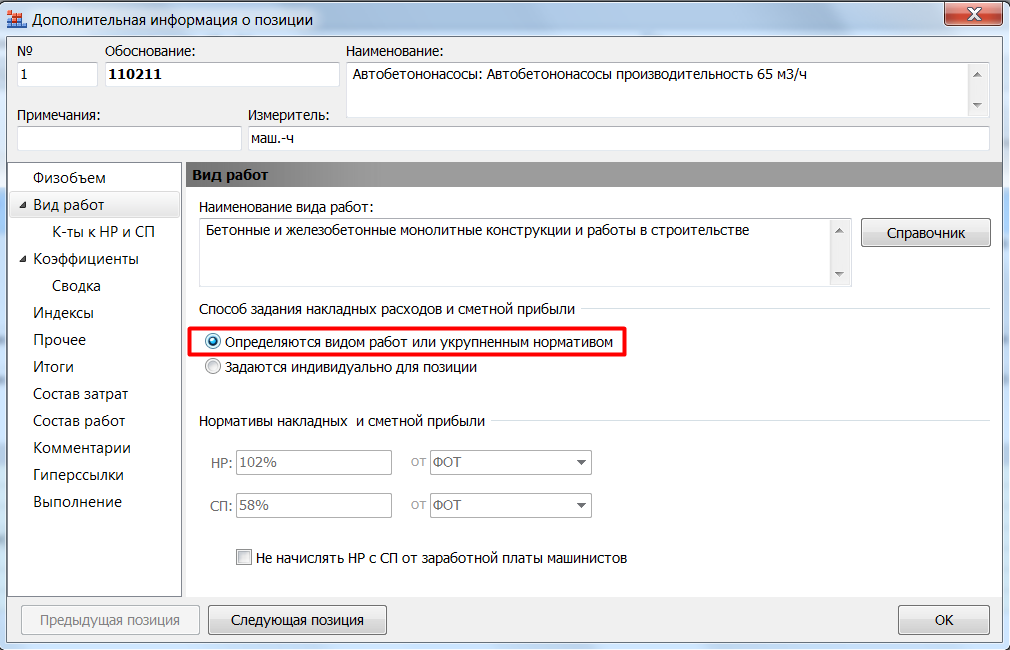1010x650 pixels.
Task: Go to the 'Индексы' section
Action: pos(63,313)
